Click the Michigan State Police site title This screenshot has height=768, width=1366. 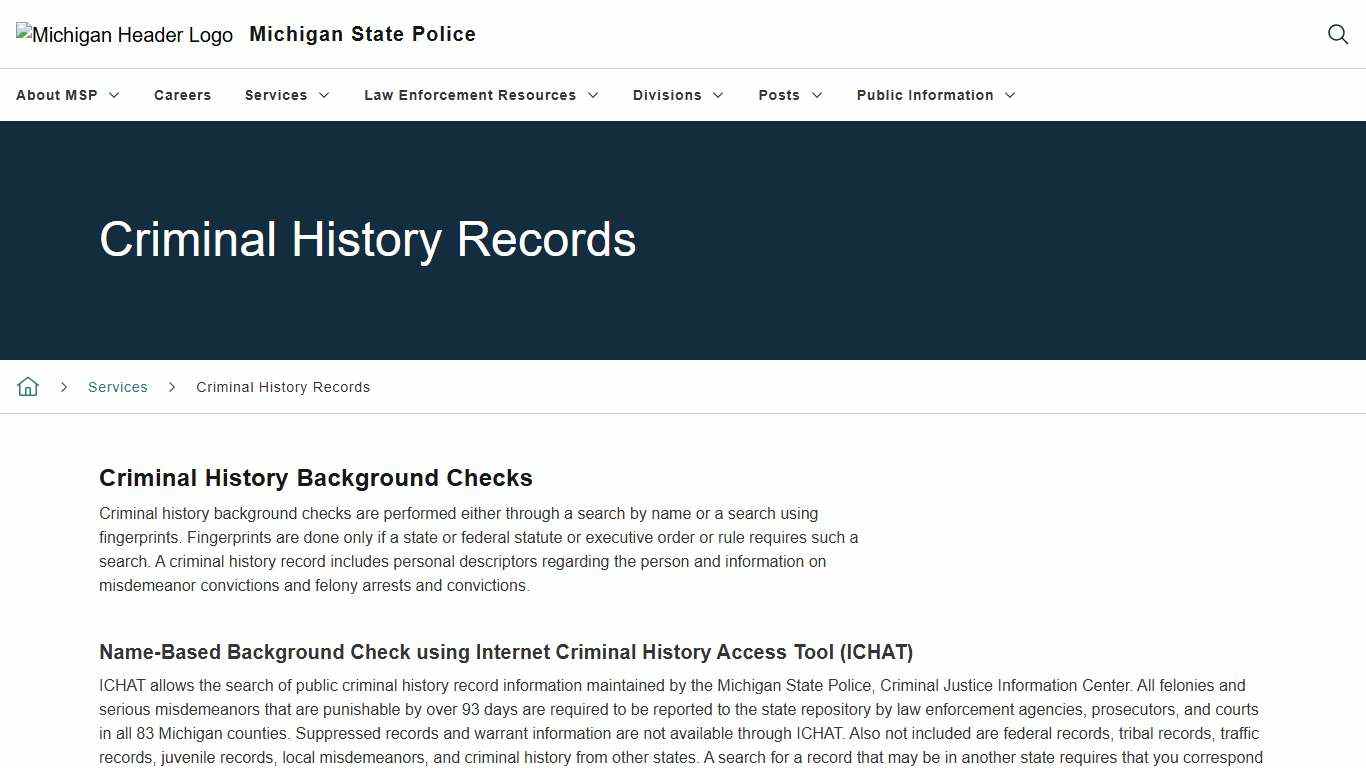pyautogui.click(x=362, y=34)
